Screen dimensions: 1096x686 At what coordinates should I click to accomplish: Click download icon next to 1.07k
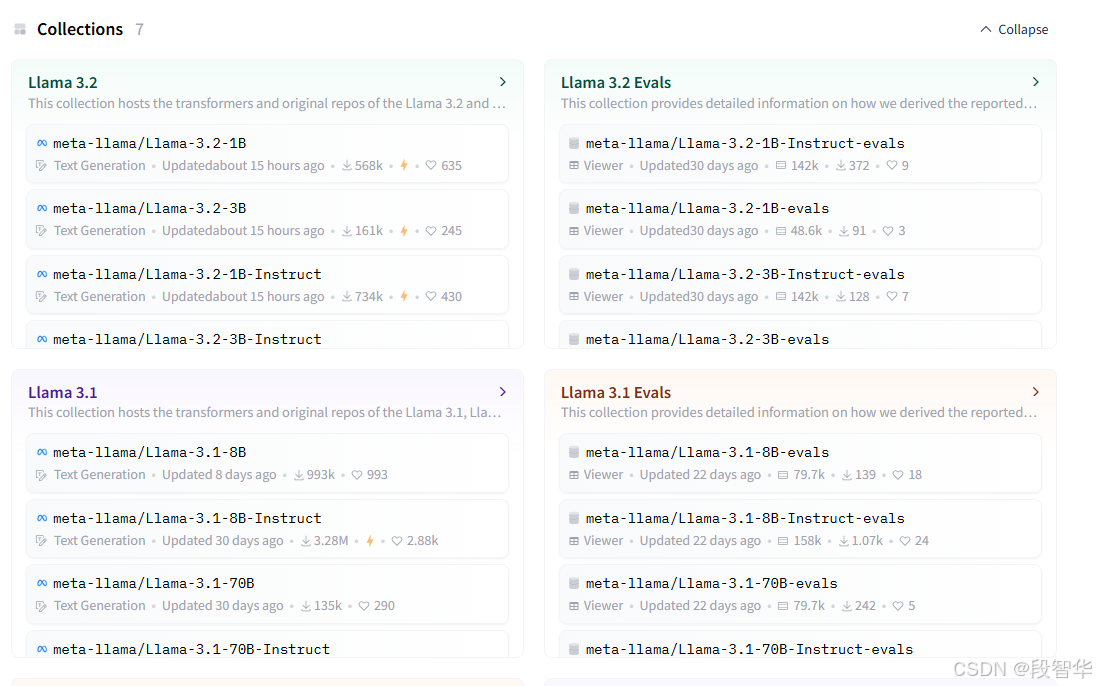(x=844, y=541)
